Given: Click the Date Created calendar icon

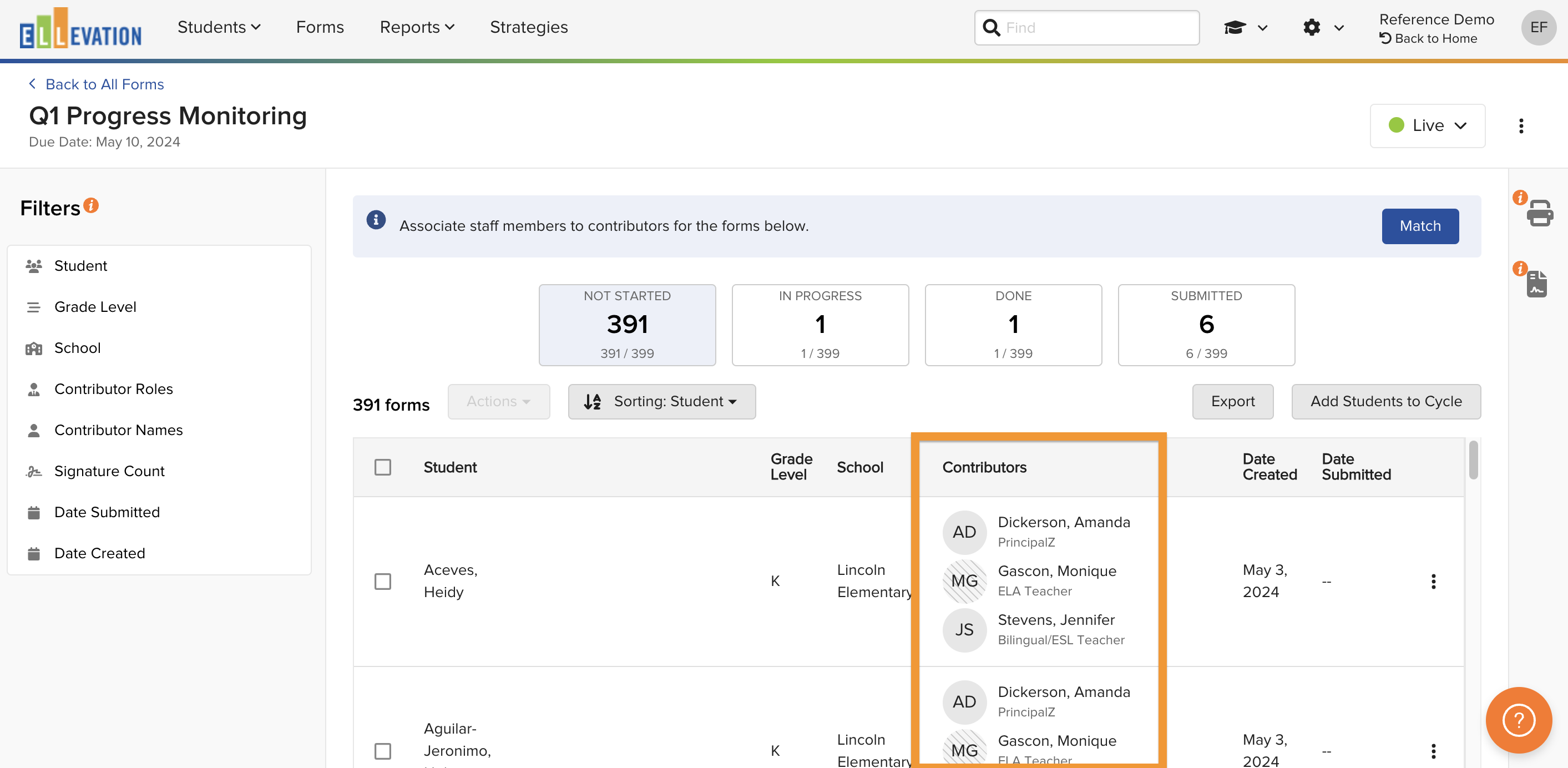Looking at the screenshot, I should [33, 554].
